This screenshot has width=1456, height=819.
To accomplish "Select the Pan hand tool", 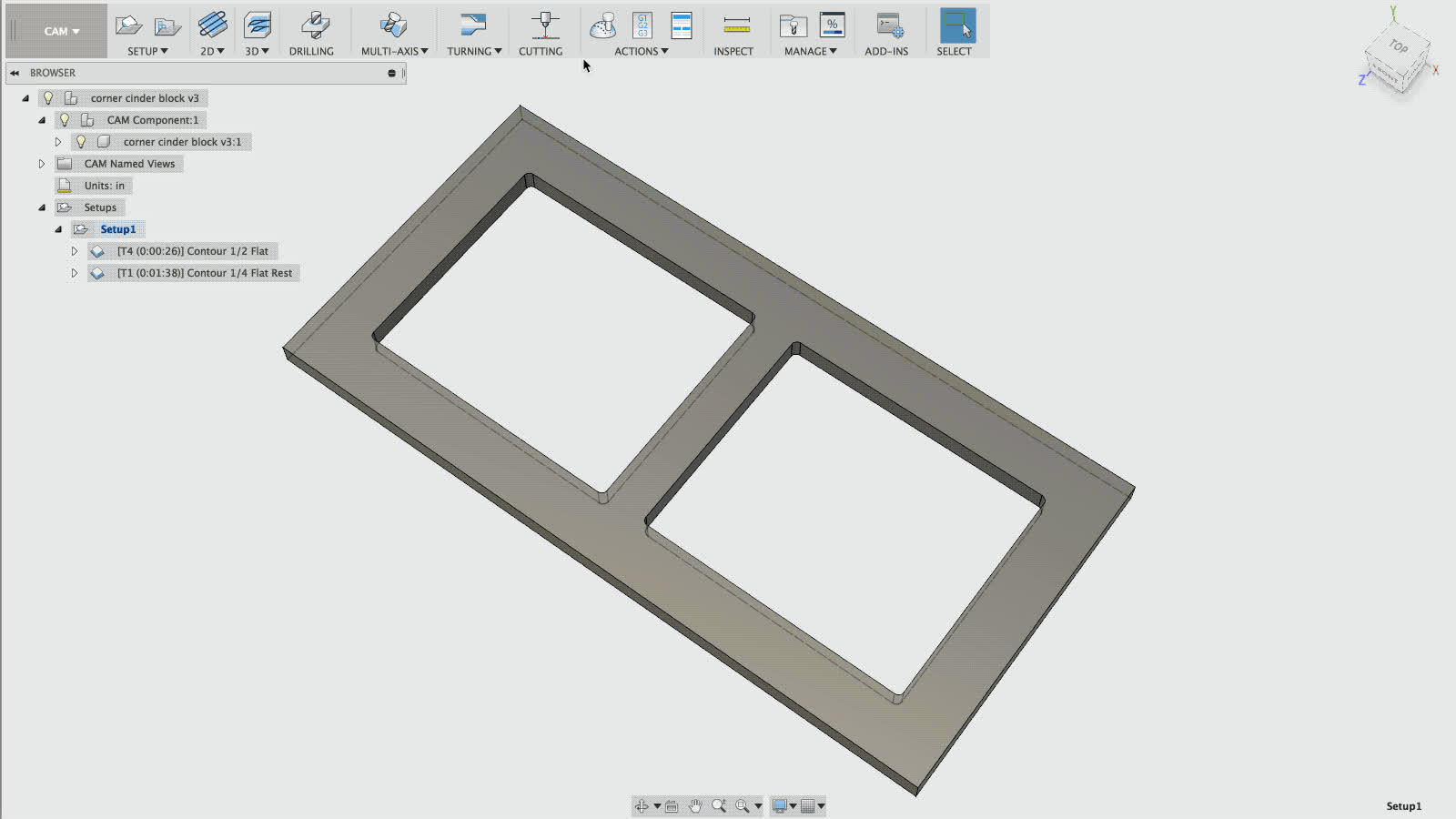I will [695, 806].
